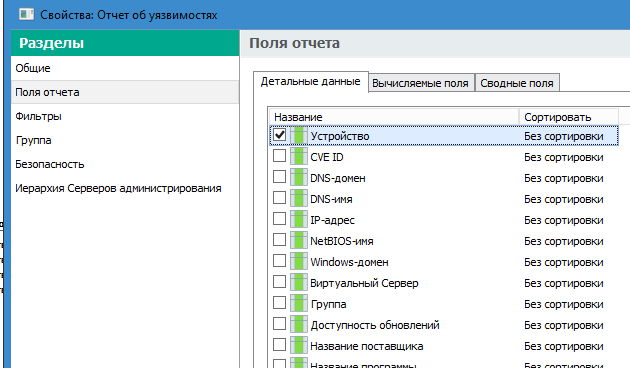Screen dimensions: 630x368
Task: Check the Виртуальный Сервер field checkbox
Action: [279, 282]
